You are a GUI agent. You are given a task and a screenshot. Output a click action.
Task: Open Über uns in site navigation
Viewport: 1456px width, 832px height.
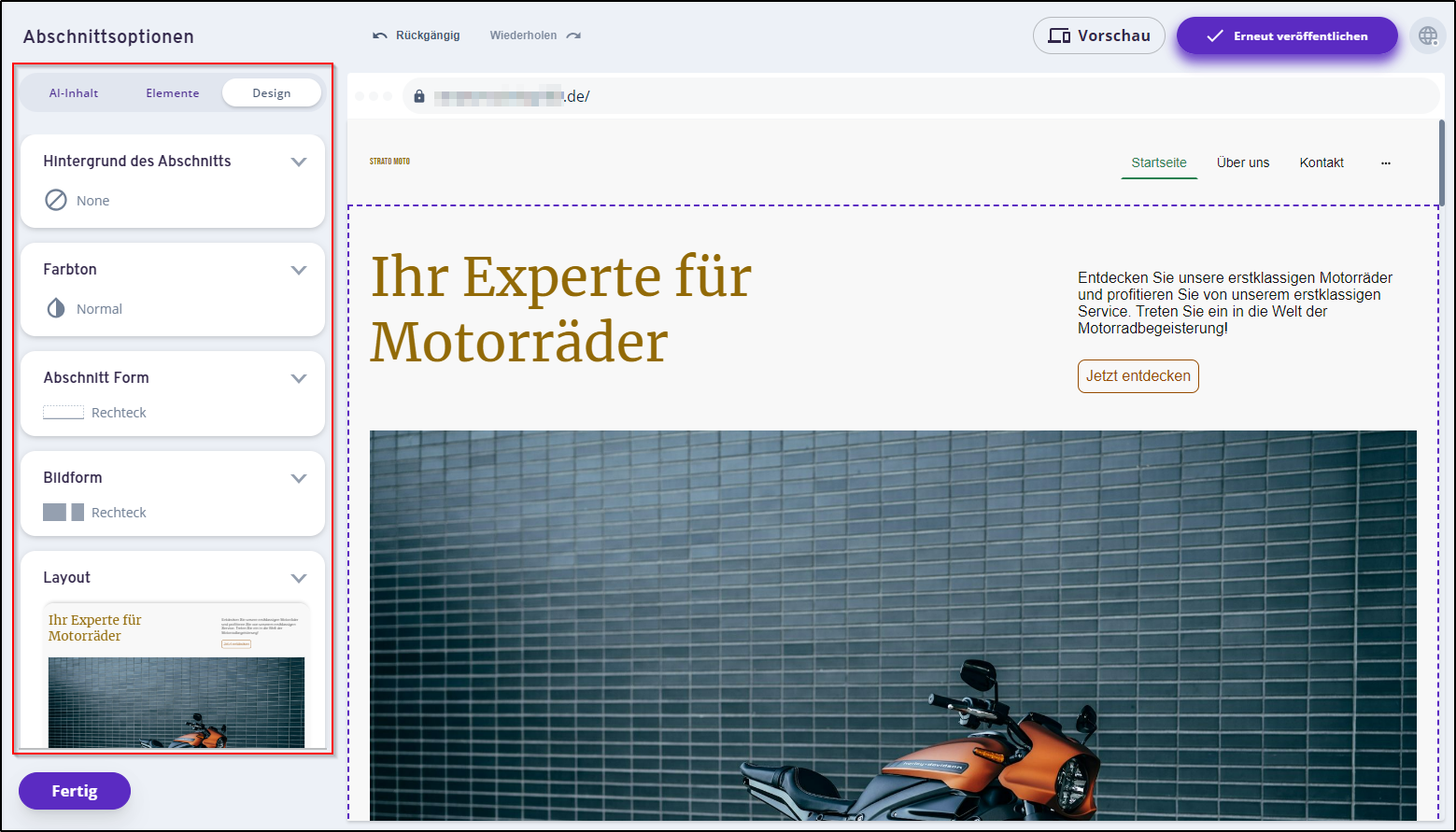coord(1243,162)
